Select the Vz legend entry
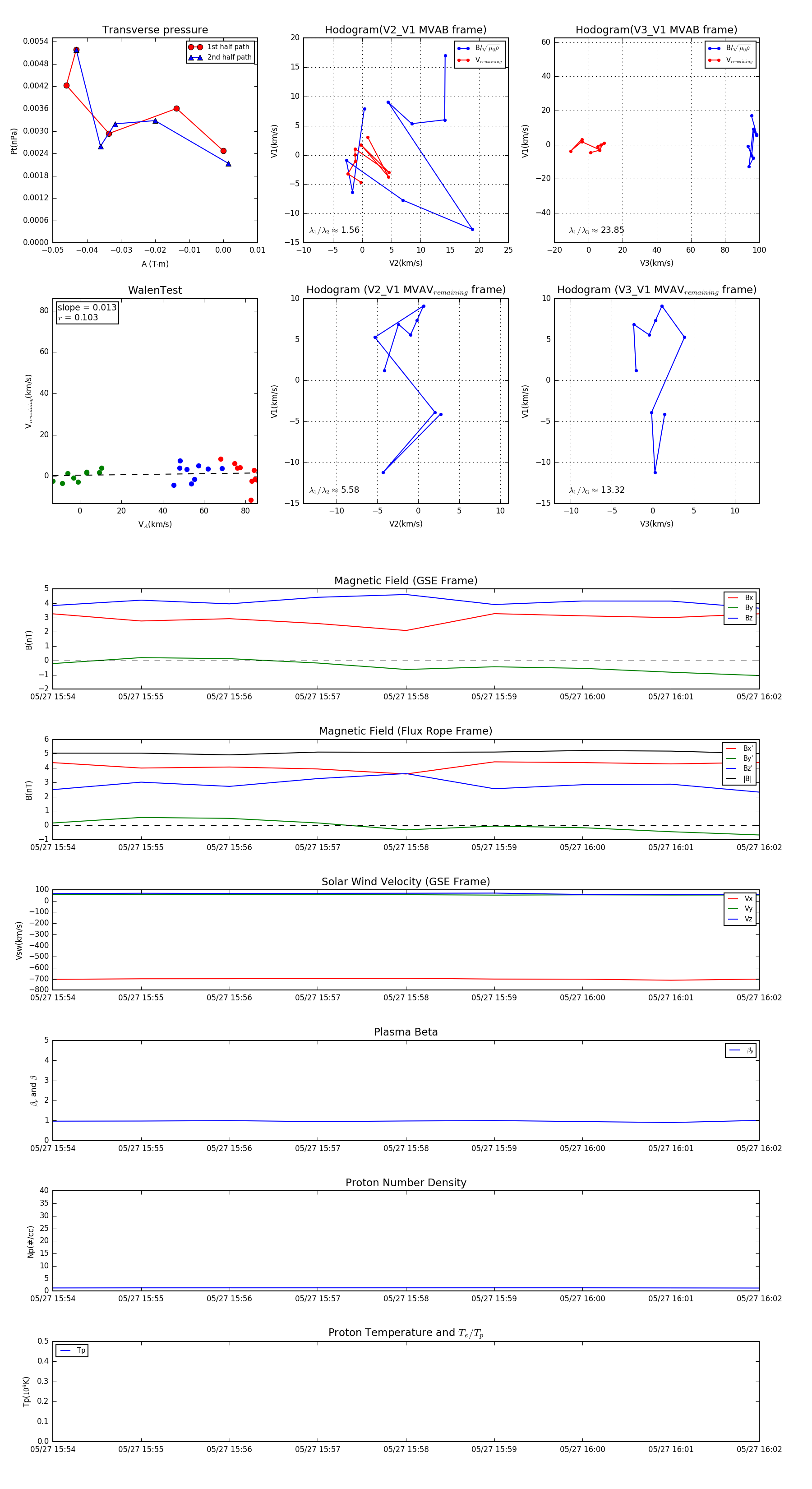The height and width of the screenshot is (1489, 812). [x=740, y=919]
